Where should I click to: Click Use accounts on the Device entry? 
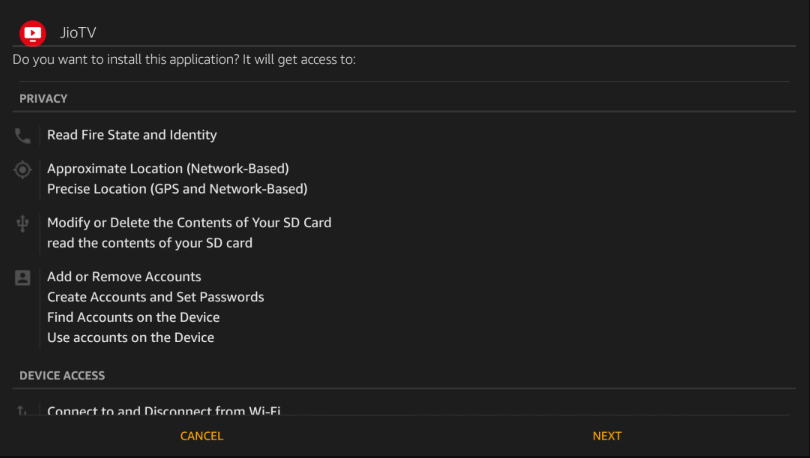131,337
